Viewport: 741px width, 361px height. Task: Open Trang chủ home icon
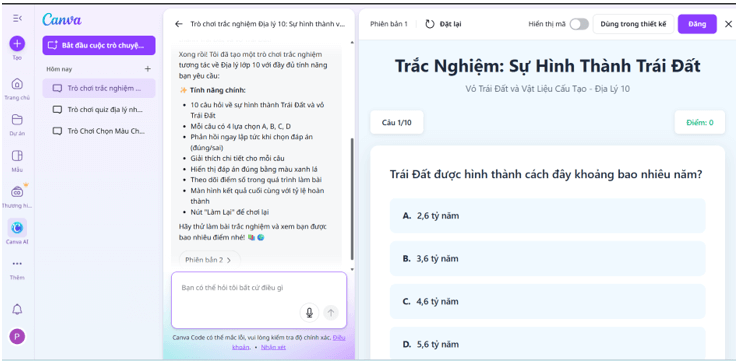[17, 84]
